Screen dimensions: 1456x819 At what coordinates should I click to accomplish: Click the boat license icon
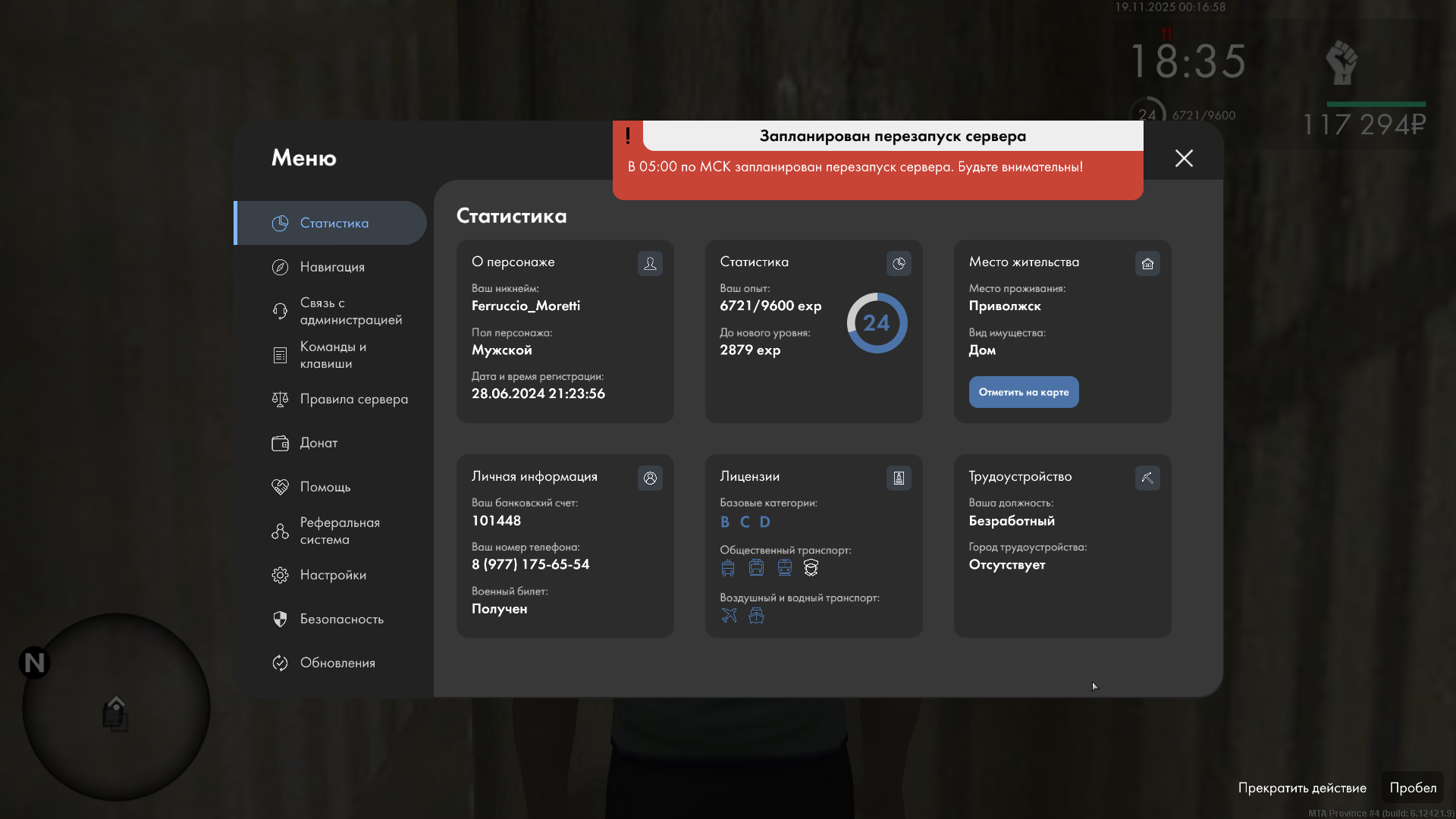click(756, 616)
